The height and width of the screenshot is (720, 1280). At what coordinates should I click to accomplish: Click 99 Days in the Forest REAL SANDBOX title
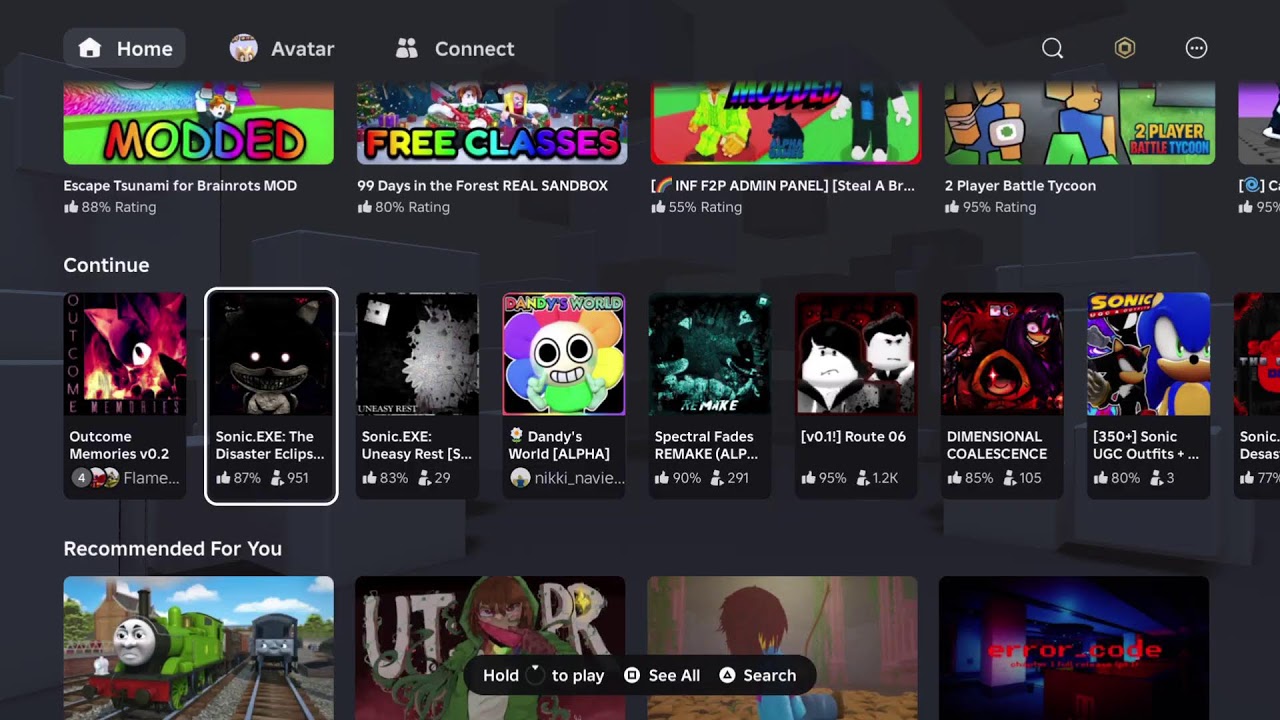482,186
